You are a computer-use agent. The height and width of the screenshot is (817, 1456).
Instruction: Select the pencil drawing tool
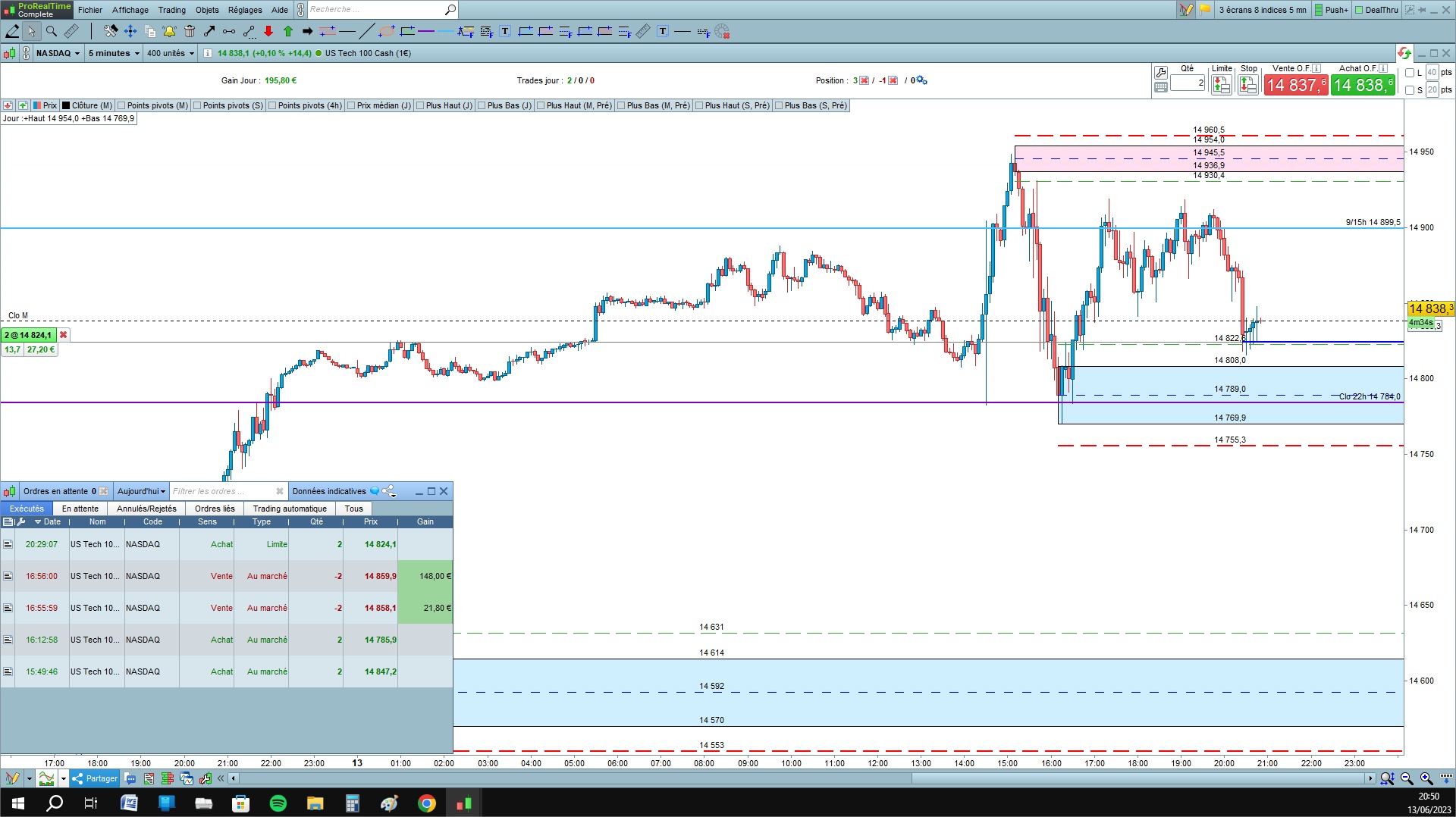click(12, 31)
